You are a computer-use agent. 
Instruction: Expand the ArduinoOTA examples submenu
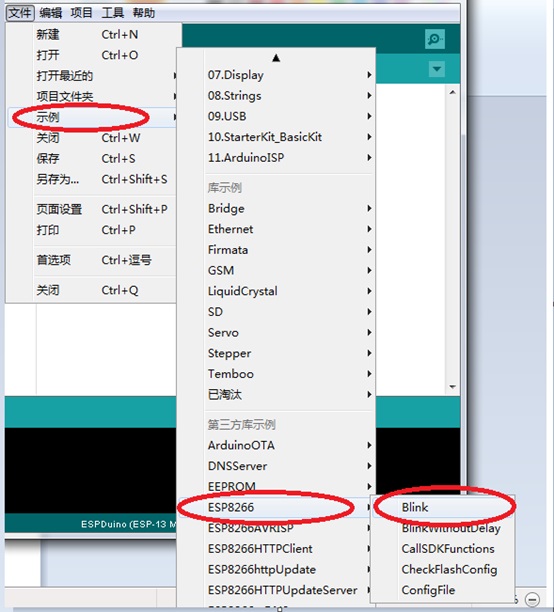[289, 445]
